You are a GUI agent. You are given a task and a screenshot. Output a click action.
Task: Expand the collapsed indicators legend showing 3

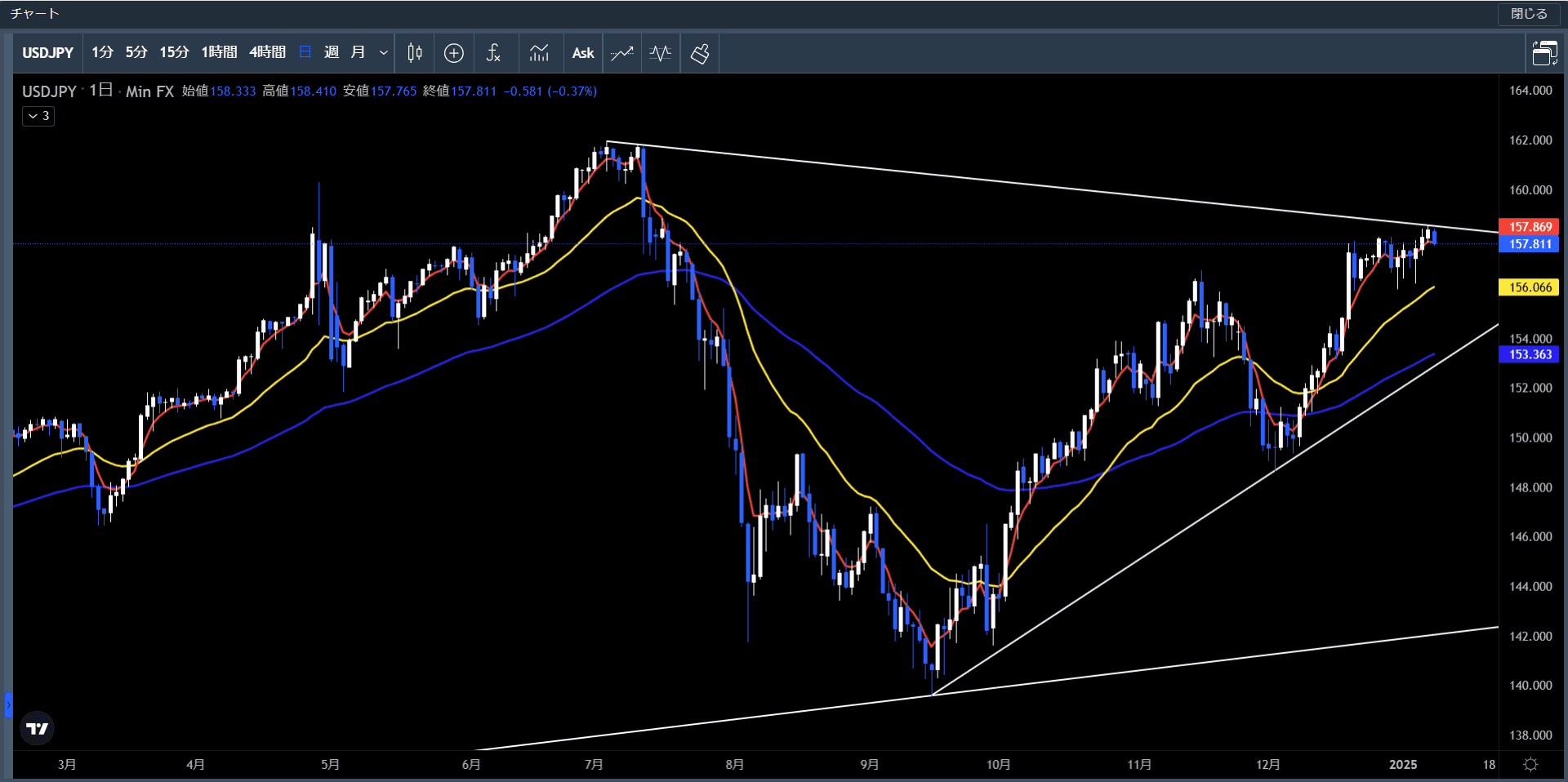(x=38, y=116)
